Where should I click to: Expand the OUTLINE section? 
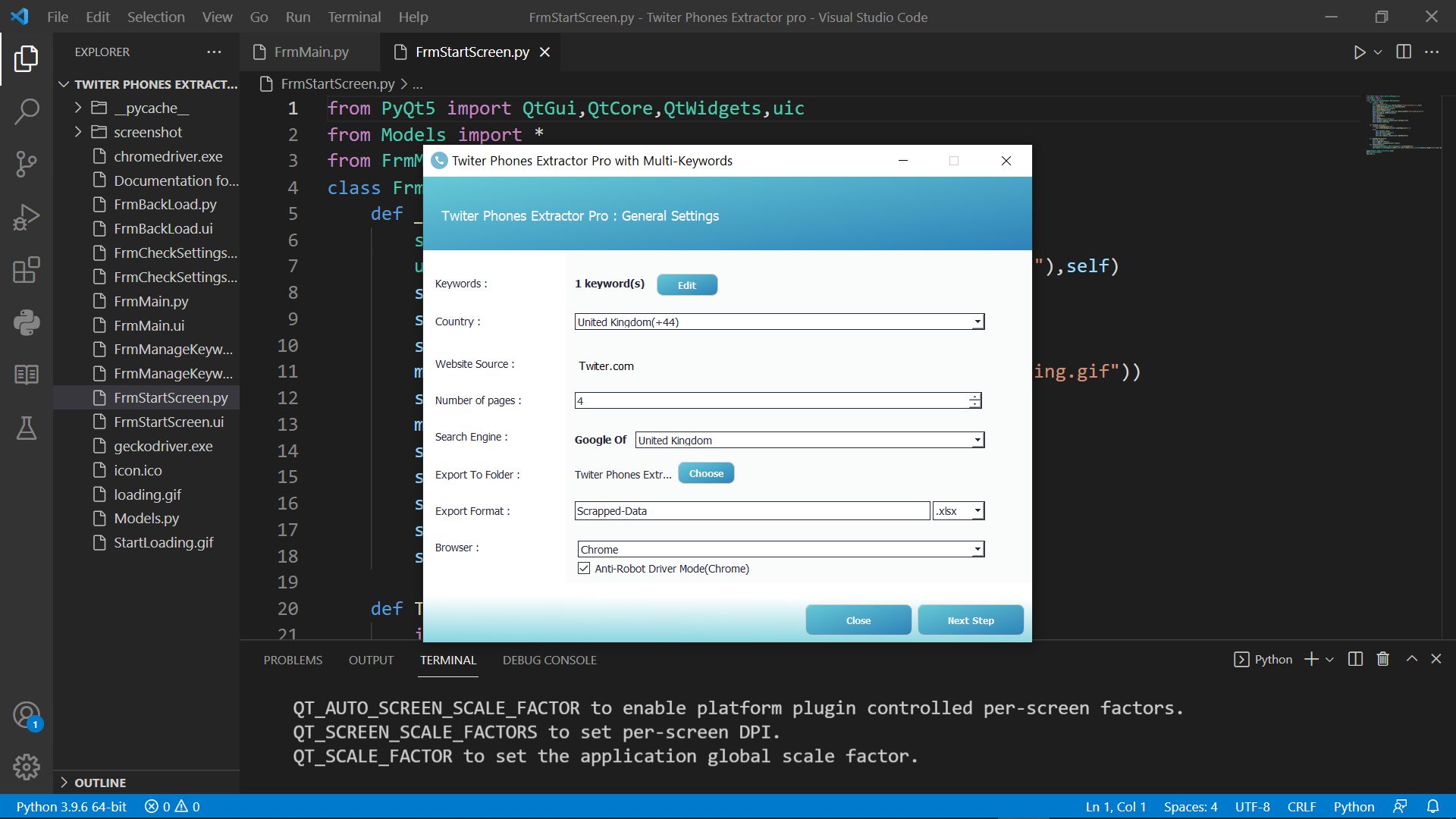[x=64, y=783]
